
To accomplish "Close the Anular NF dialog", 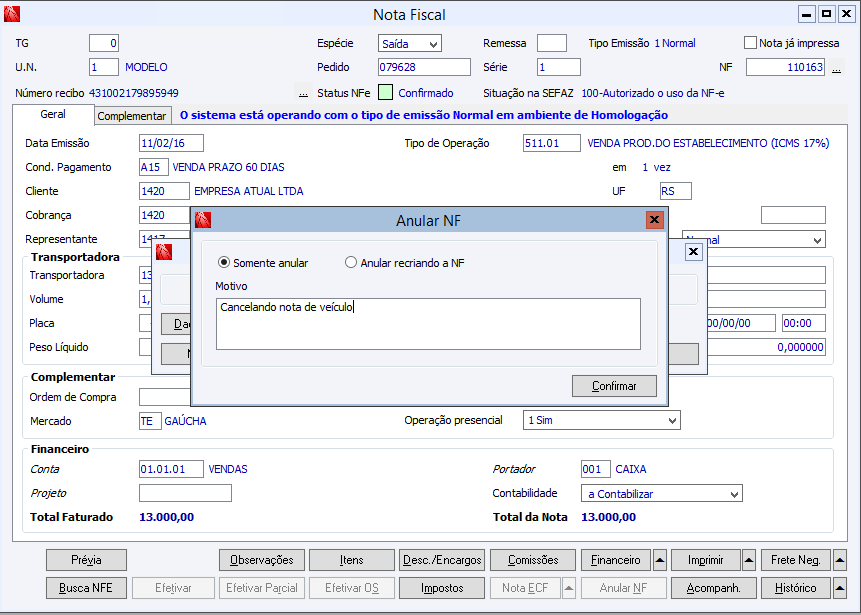I will (654, 220).
